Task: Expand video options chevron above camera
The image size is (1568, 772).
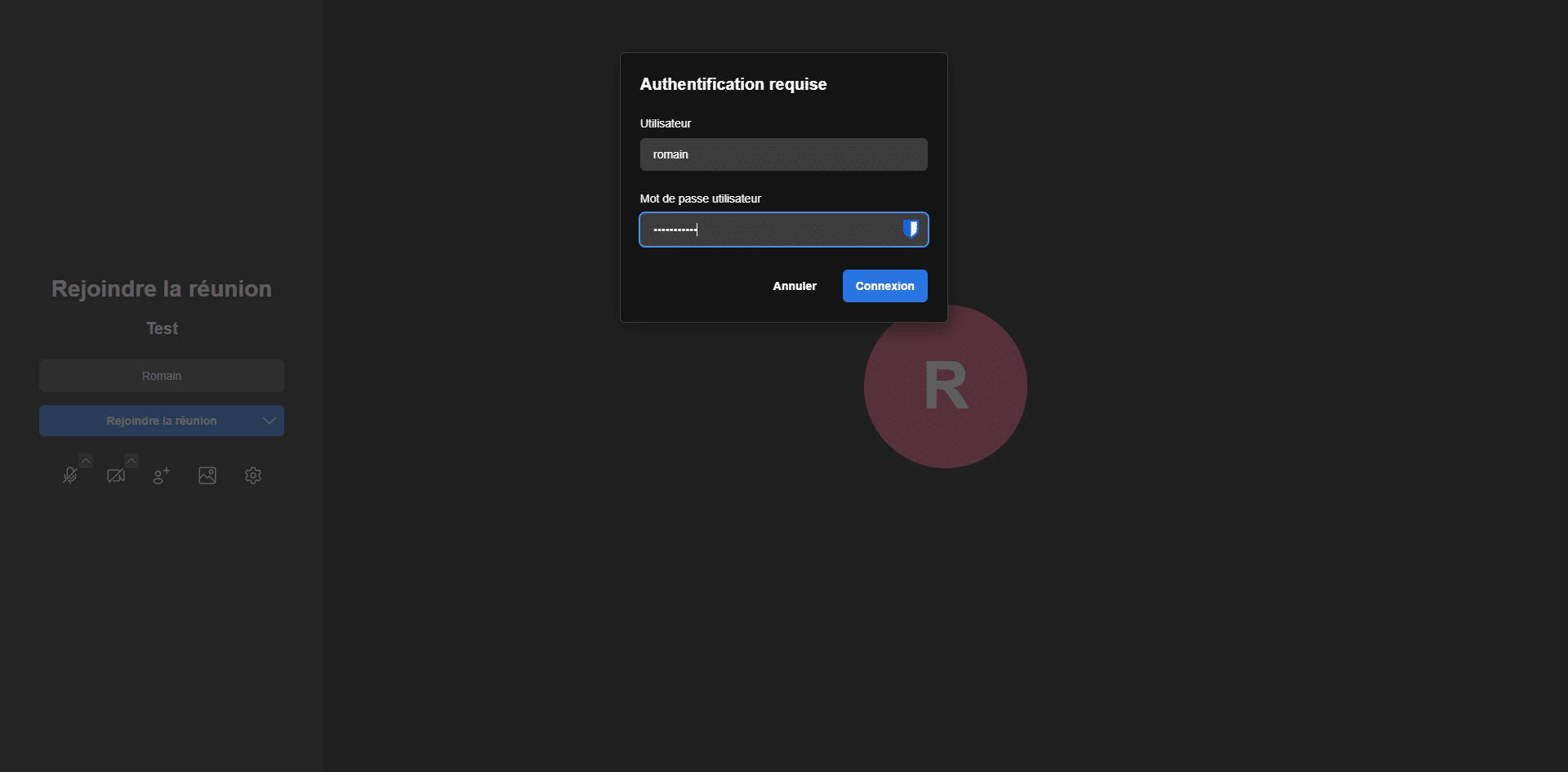Action: click(x=131, y=461)
